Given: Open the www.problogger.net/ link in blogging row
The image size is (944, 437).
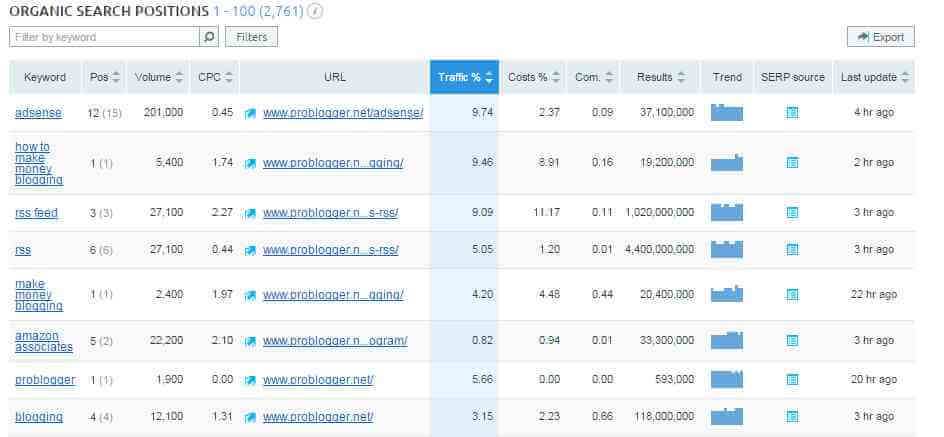Looking at the screenshot, I should (x=318, y=417).
